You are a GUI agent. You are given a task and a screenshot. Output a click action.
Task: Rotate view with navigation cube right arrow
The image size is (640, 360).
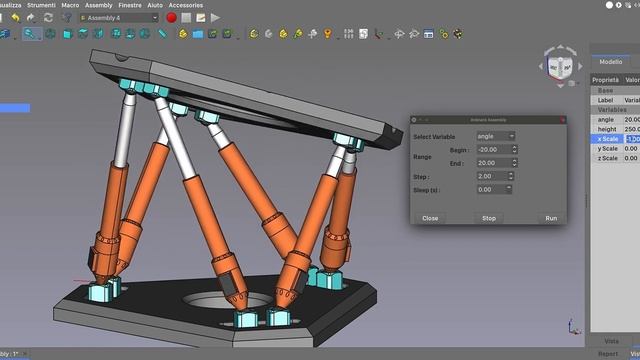580,66
